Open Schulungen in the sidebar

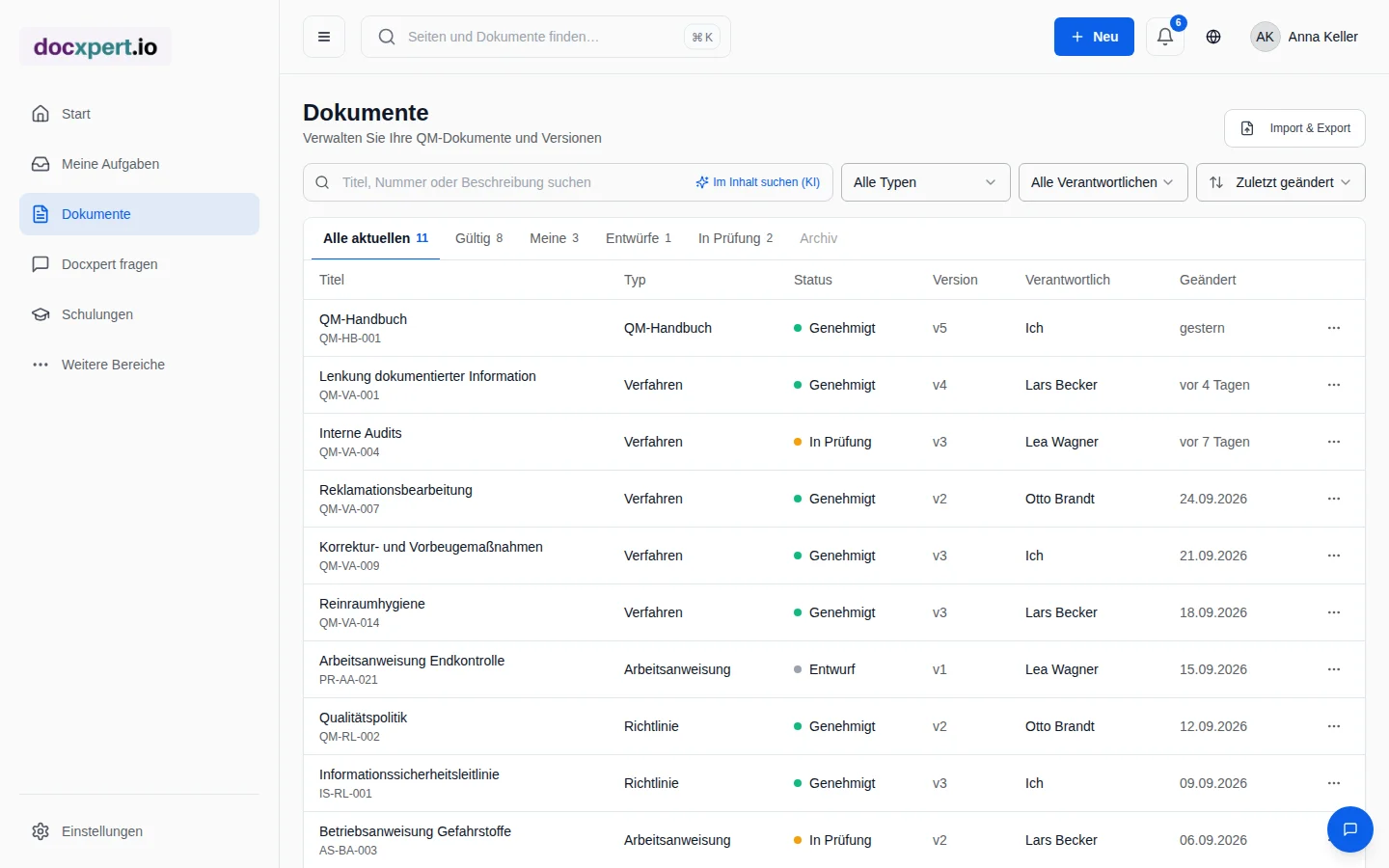tap(139, 314)
